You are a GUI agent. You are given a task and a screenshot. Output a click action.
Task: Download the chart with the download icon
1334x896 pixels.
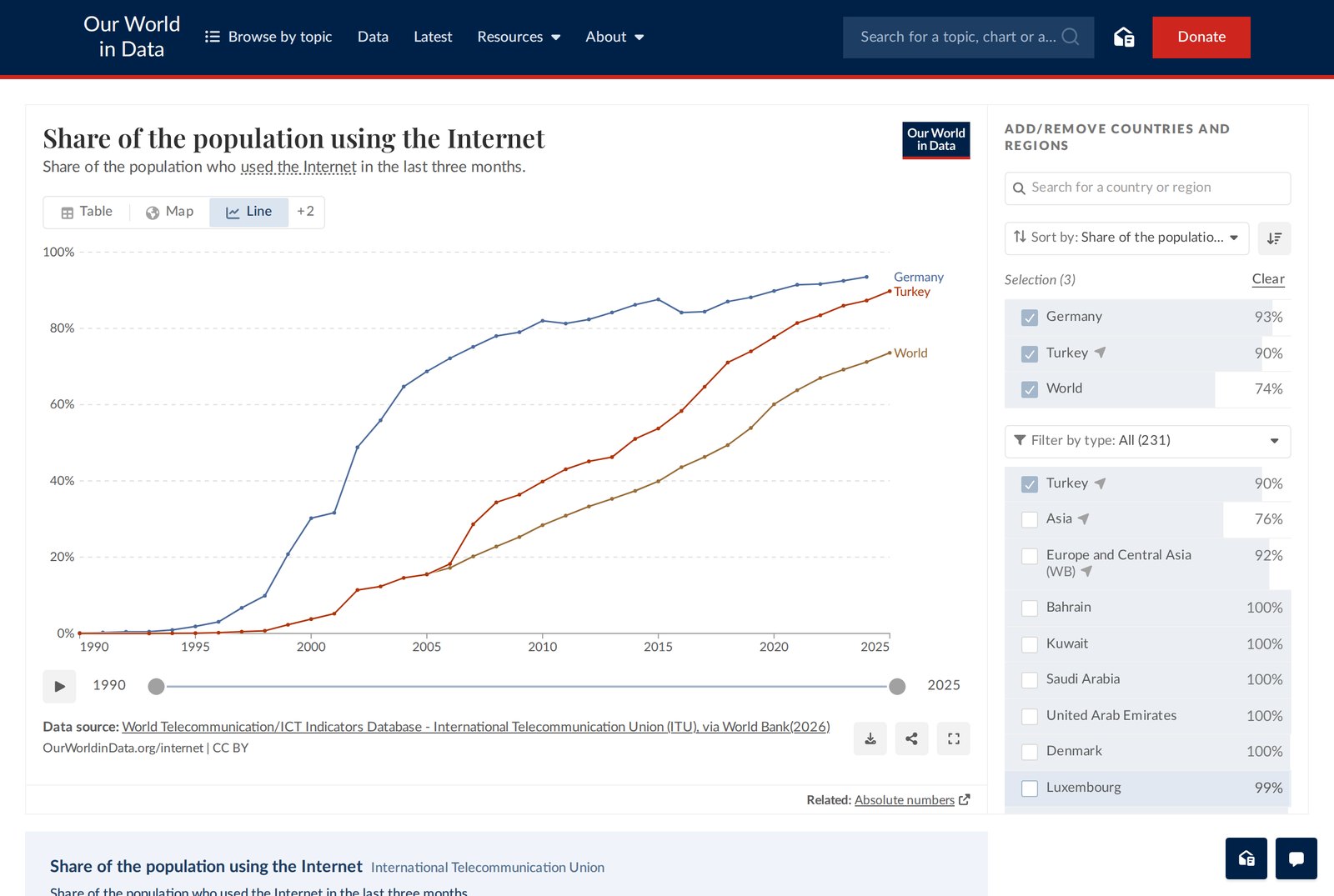pyautogui.click(x=870, y=738)
